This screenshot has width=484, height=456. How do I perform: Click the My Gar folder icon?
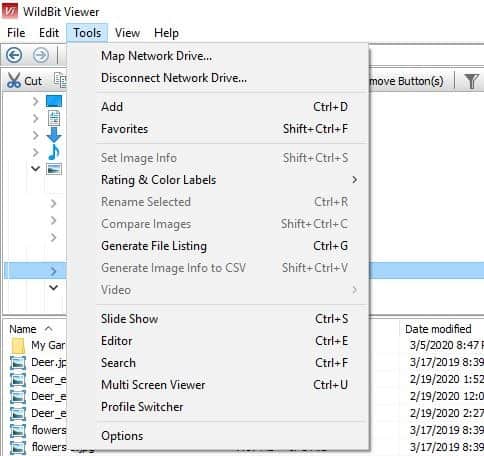[18, 346]
